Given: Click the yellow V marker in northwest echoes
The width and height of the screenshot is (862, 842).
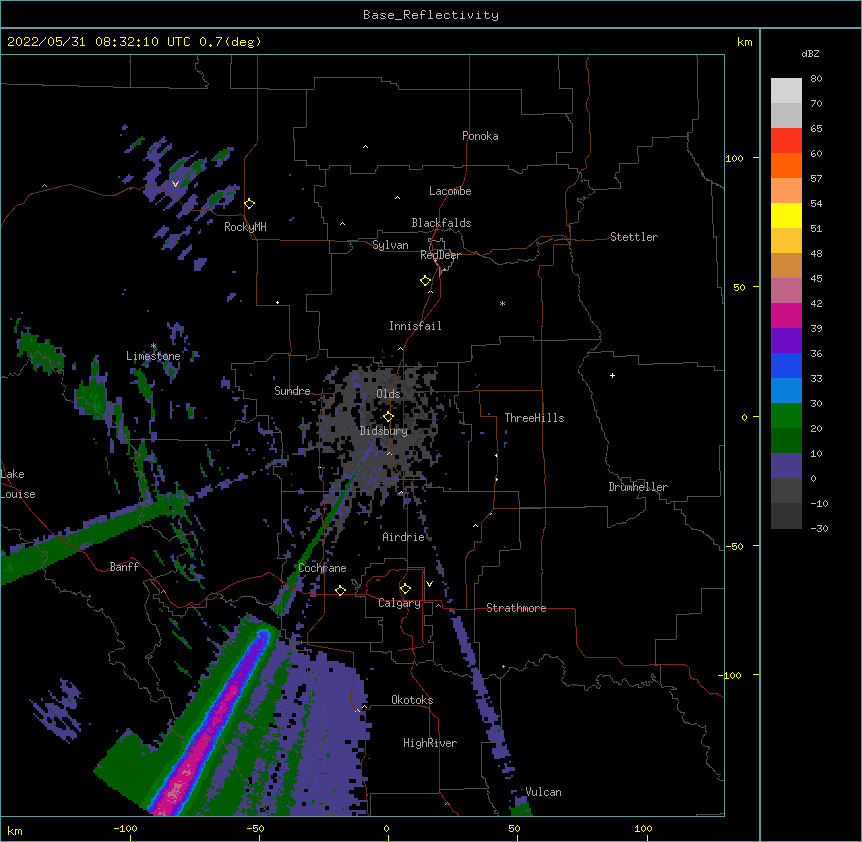Looking at the screenshot, I should [175, 184].
